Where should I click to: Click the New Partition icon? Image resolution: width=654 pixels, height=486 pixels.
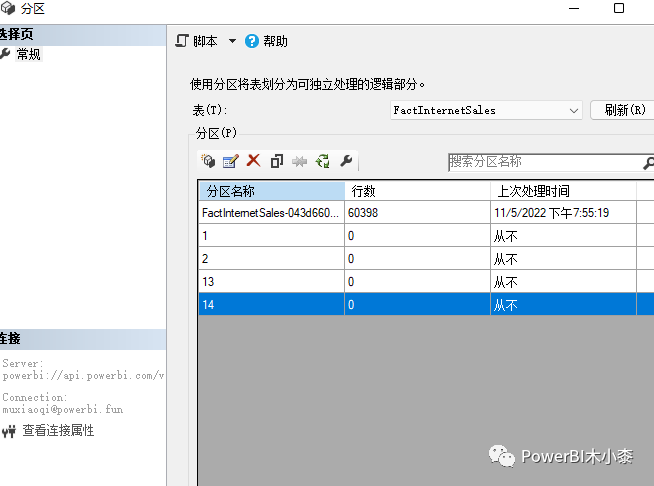(x=208, y=161)
